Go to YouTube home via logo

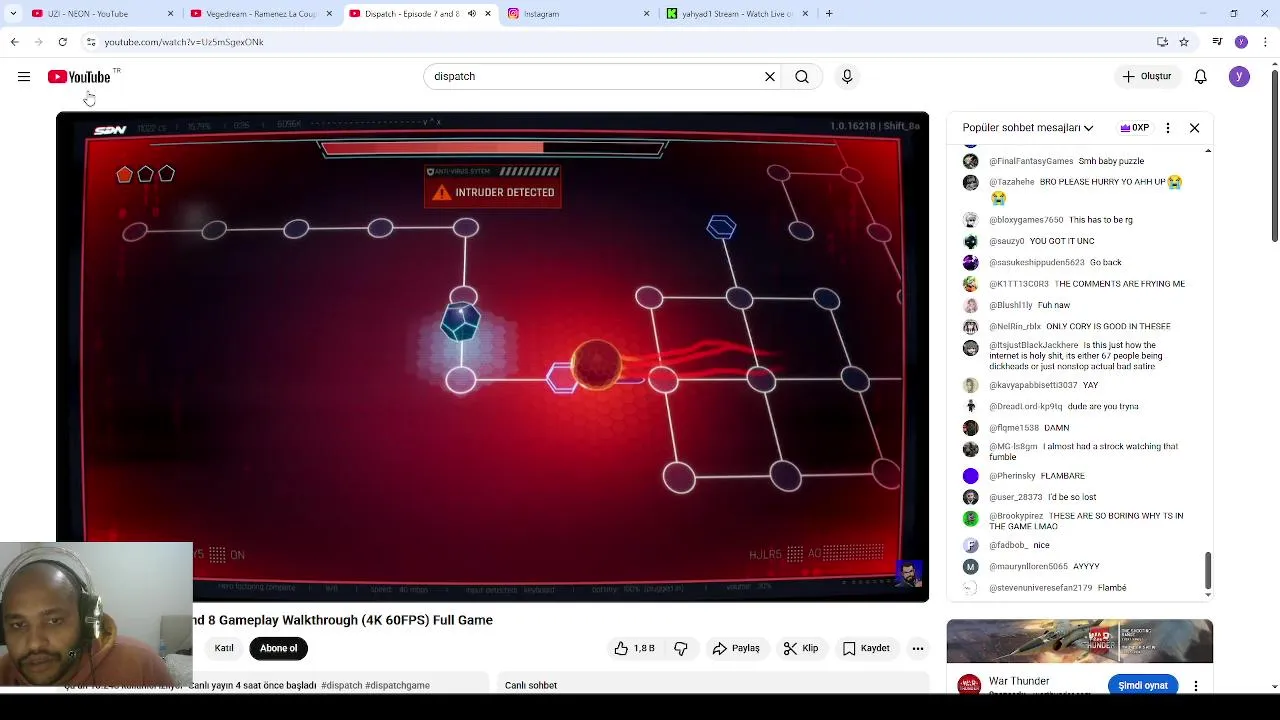[x=79, y=77]
